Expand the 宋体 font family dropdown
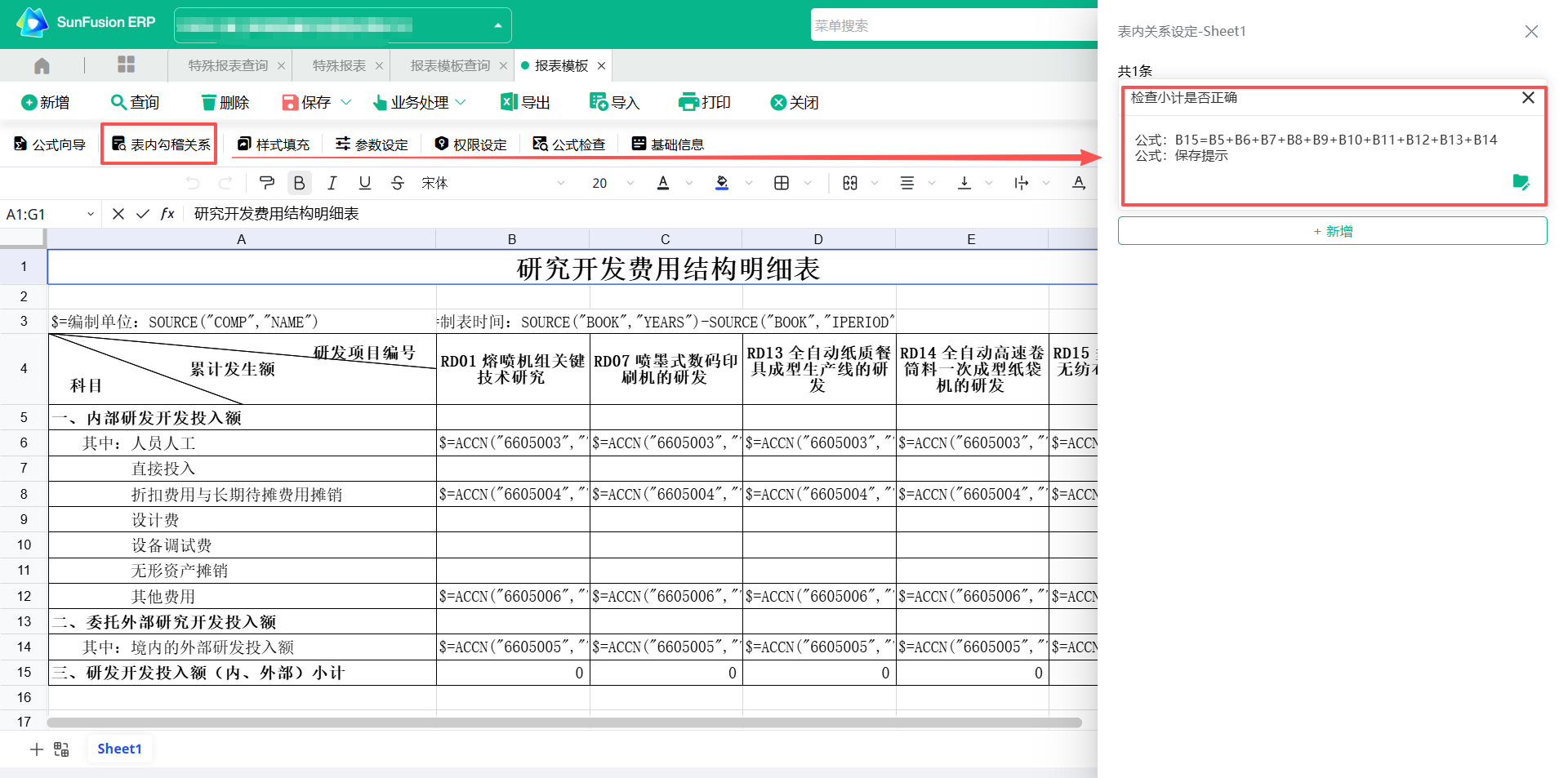 560,183
